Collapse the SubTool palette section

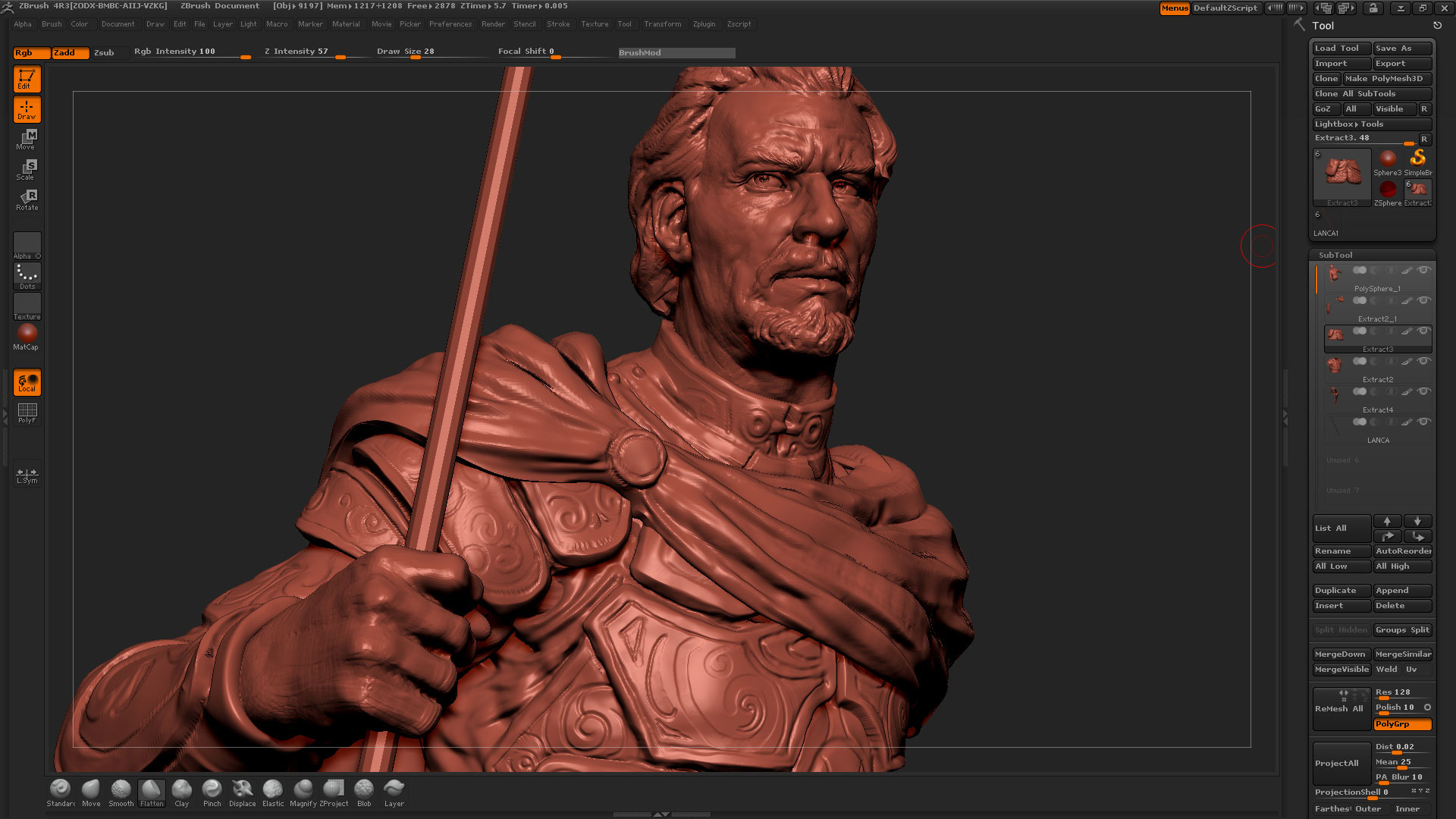[1335, 255]
